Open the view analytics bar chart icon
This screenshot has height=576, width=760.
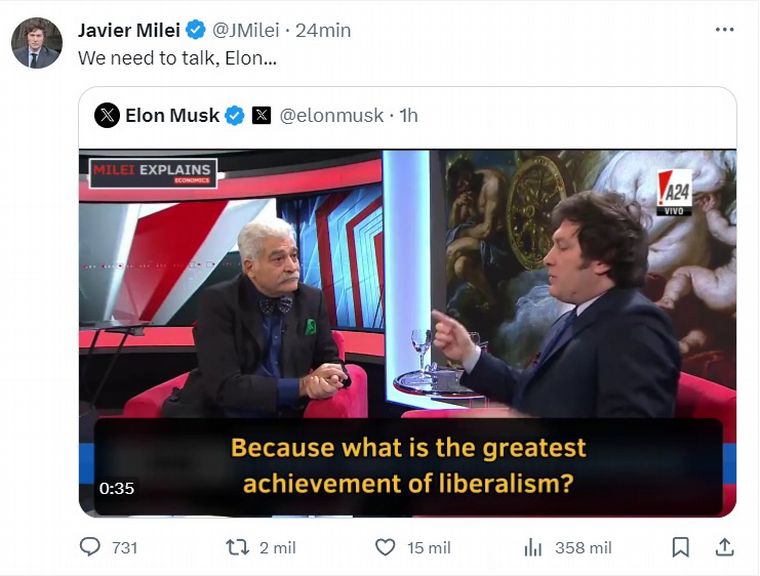coord(533,548)
